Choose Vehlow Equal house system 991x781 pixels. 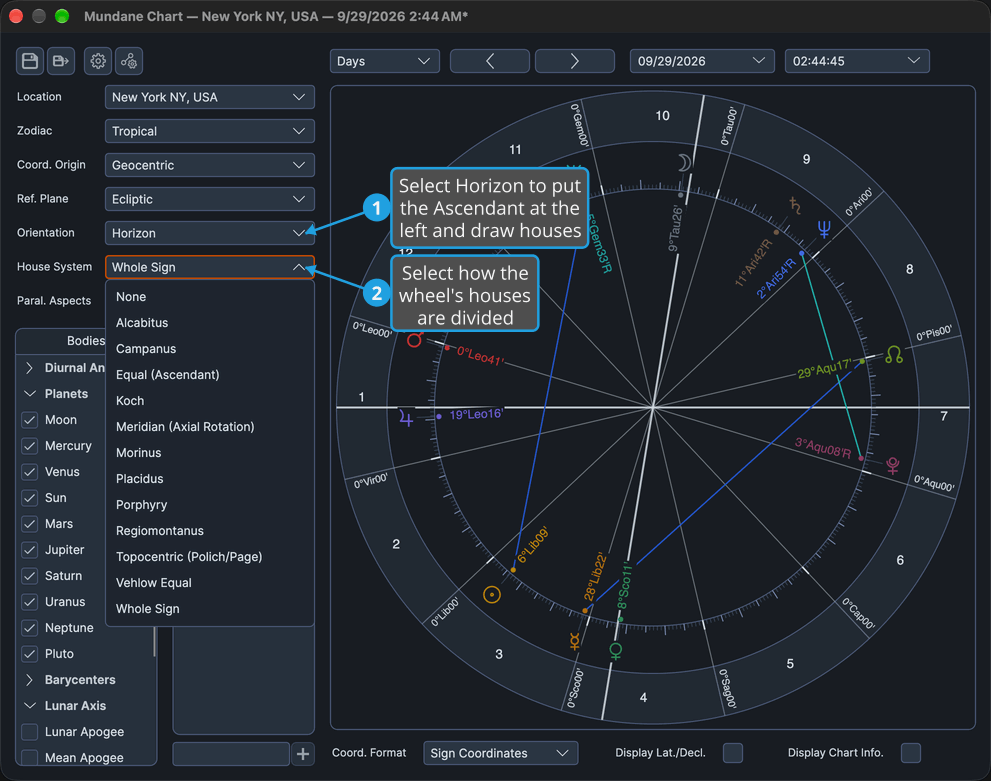click(x=210, y=583)
